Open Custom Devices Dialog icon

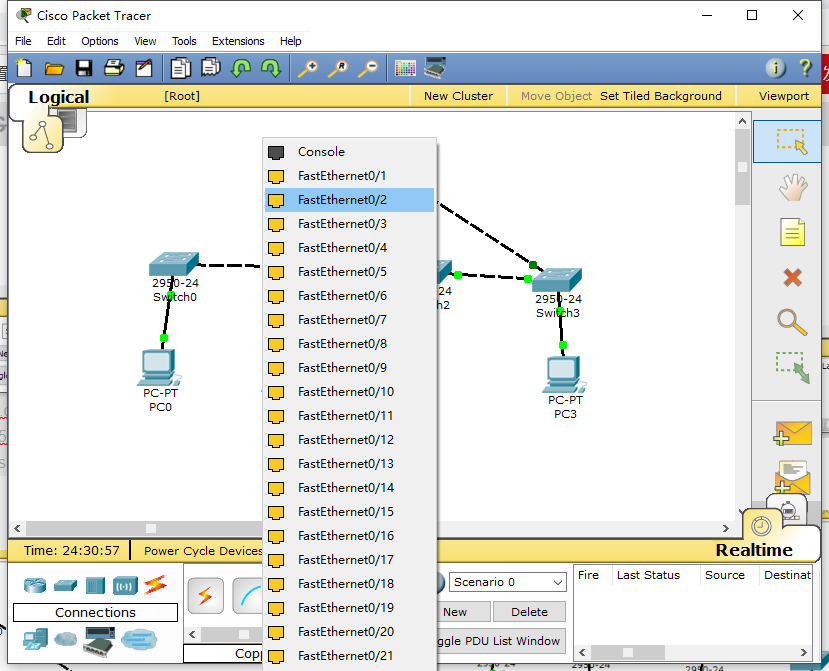(x=435, y=68)
